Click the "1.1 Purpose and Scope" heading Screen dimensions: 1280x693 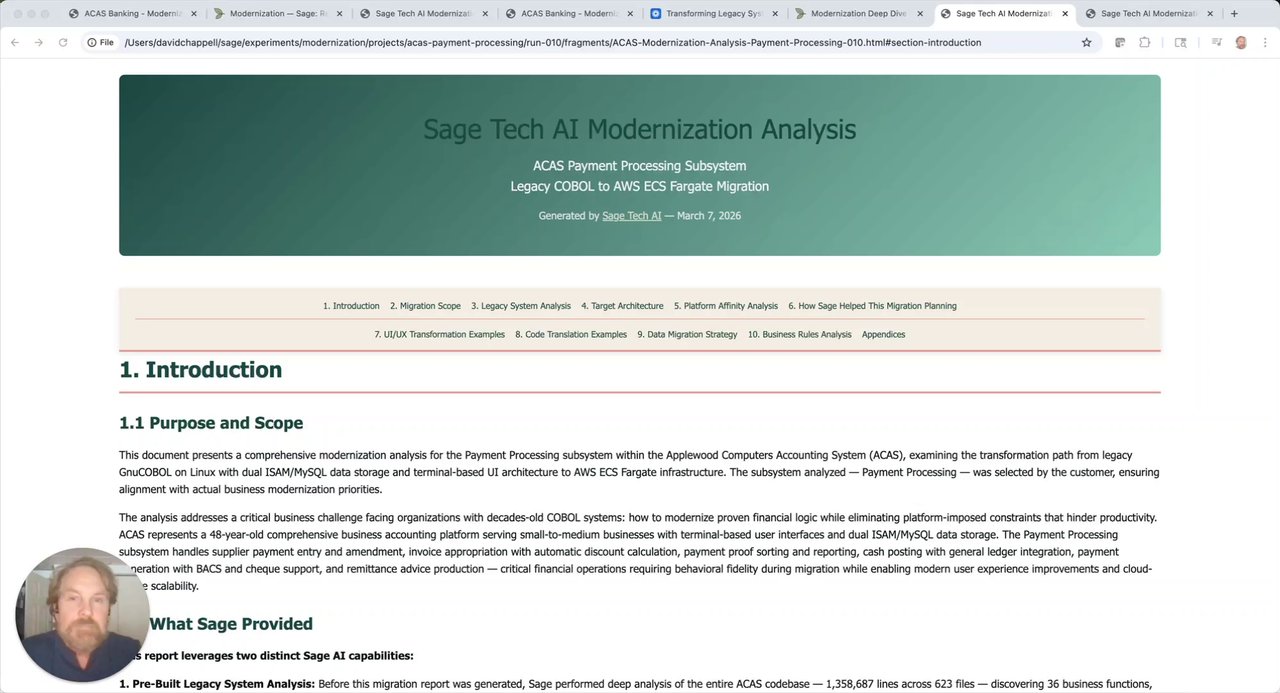pyautogui.click(x=211, y=423)
